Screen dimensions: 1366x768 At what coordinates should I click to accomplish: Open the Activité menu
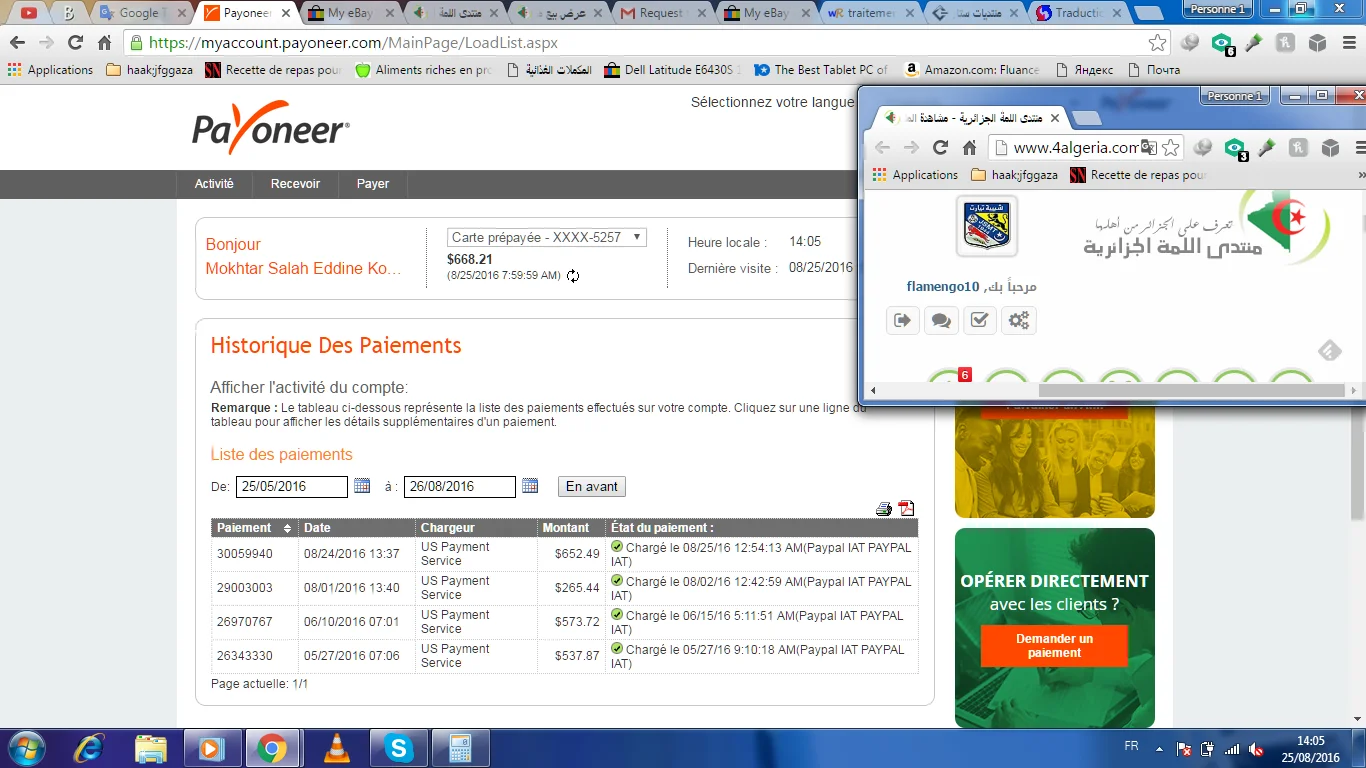214,184
